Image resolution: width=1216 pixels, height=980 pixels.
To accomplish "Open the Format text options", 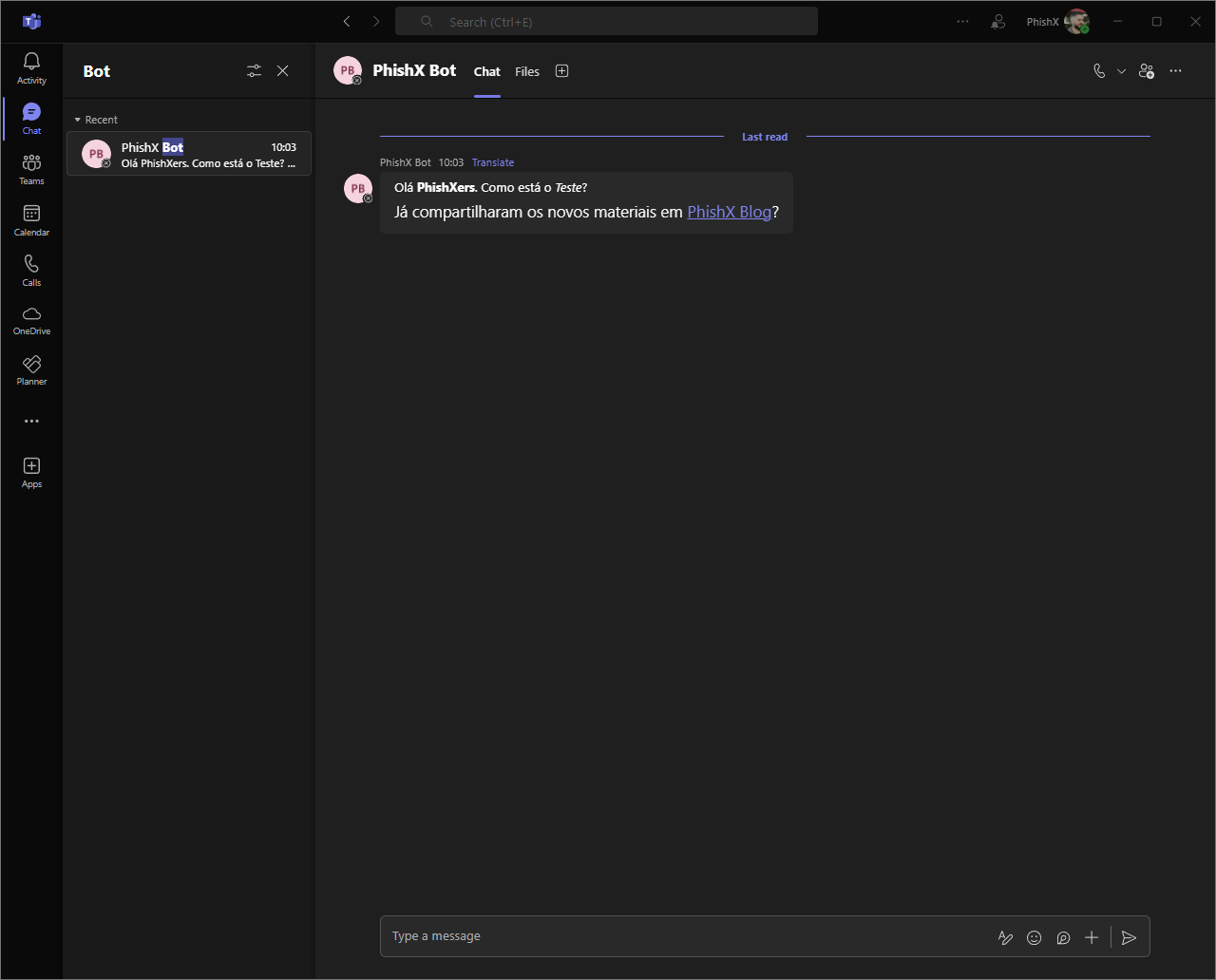I will pos(1005,938).
